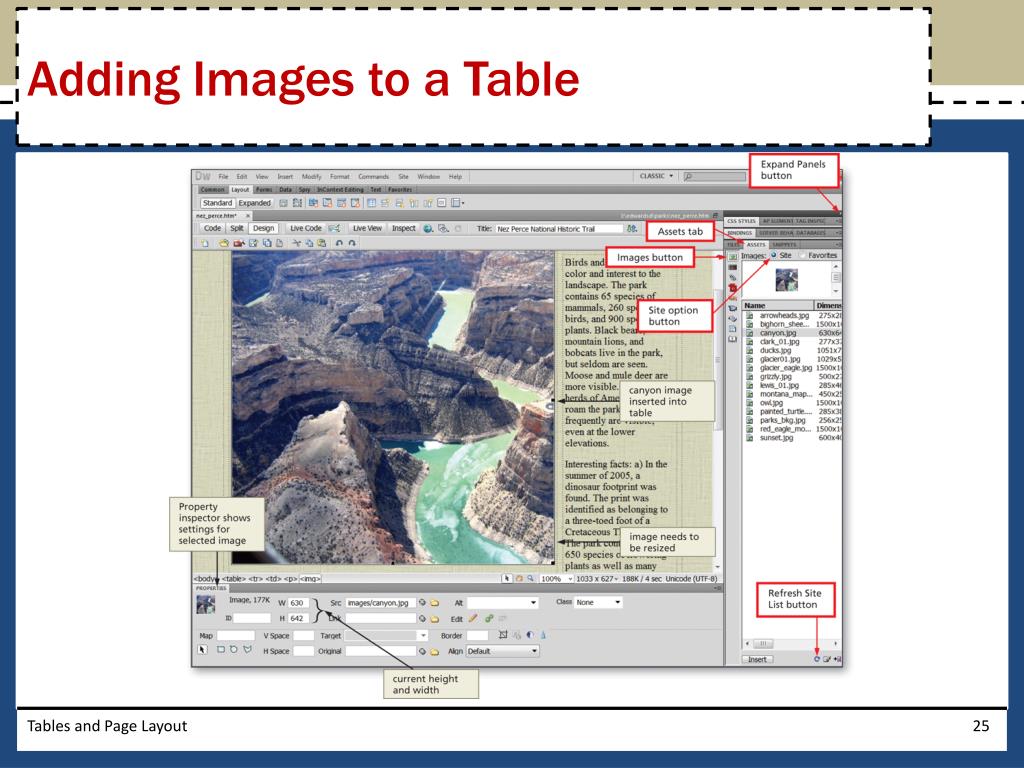Select the pointer hotspot tool
1024x768 pixels.
click(x=202, y=650)
